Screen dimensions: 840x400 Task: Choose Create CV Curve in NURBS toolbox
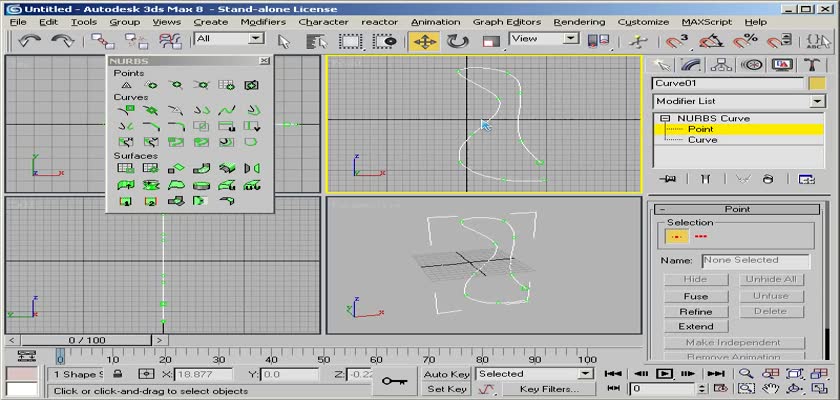(126, 110)
